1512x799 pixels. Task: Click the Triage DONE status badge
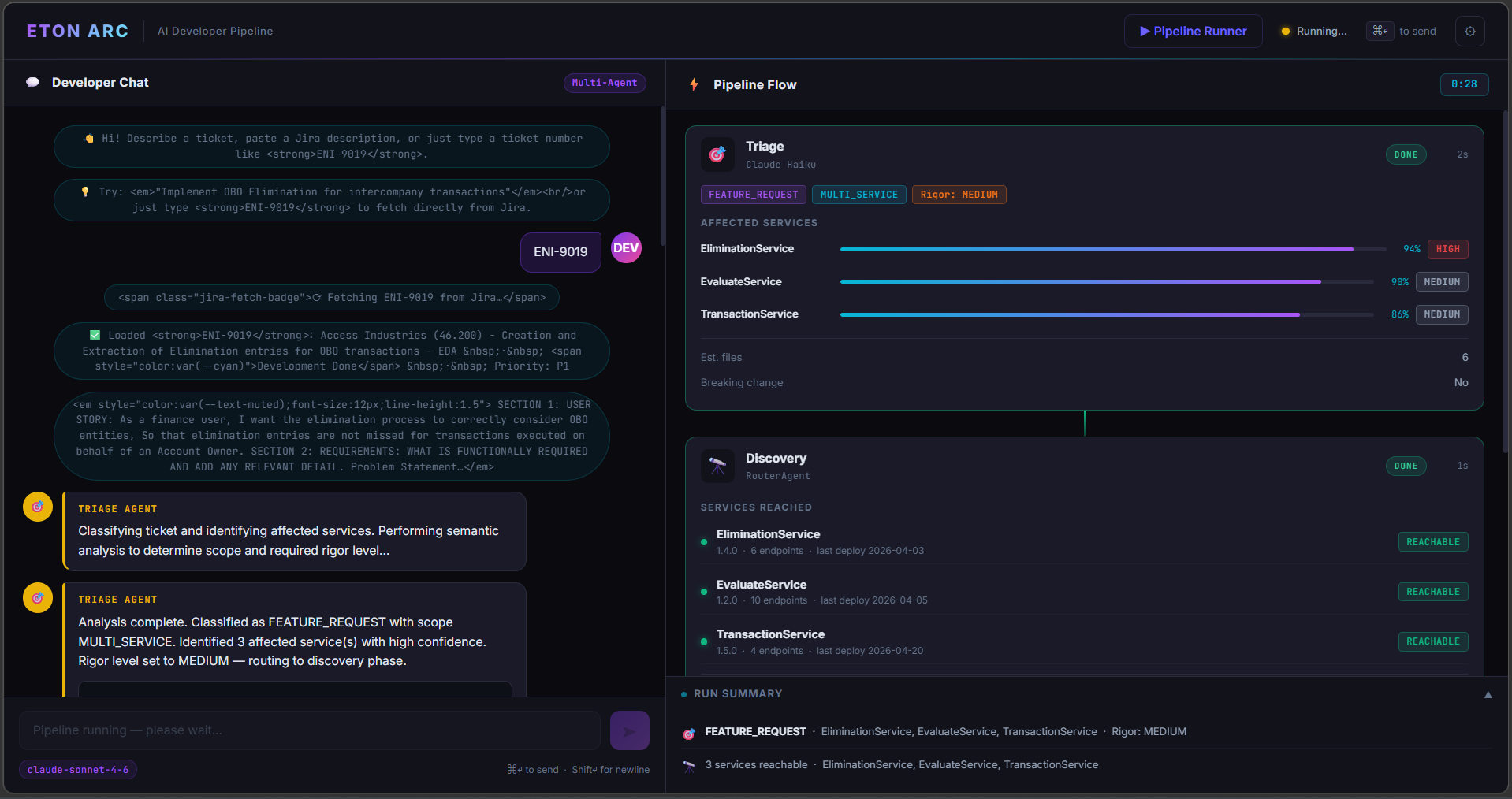click(x=1406, y=154)
